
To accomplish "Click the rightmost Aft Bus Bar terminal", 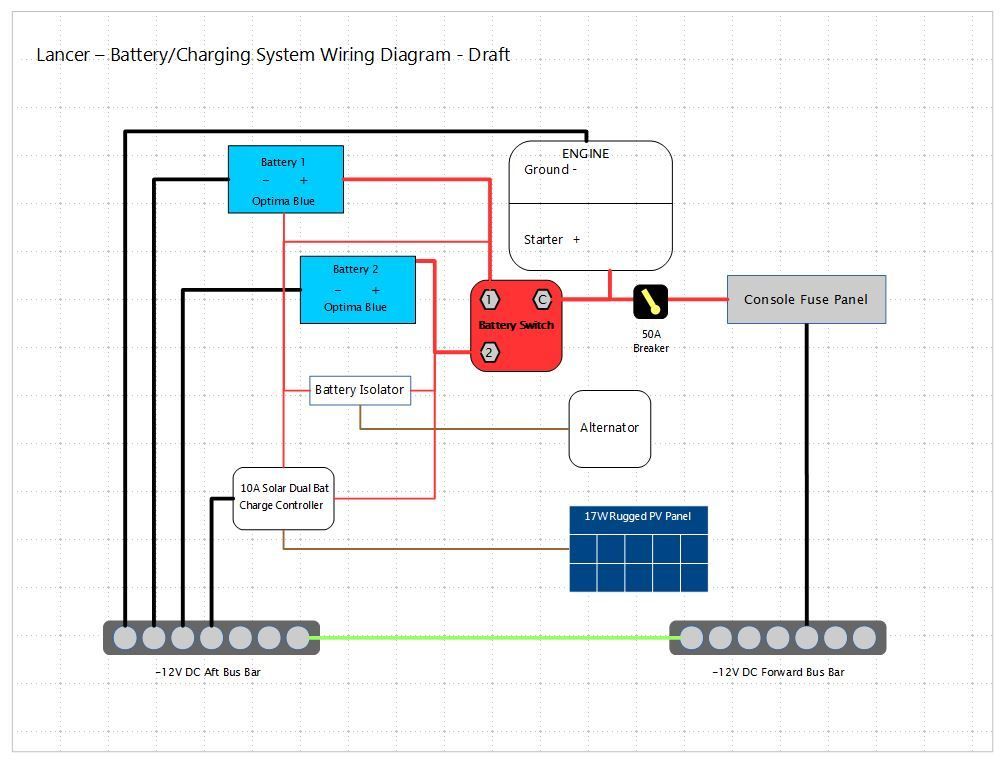I will pyautogui.click(x=298, y=638).
